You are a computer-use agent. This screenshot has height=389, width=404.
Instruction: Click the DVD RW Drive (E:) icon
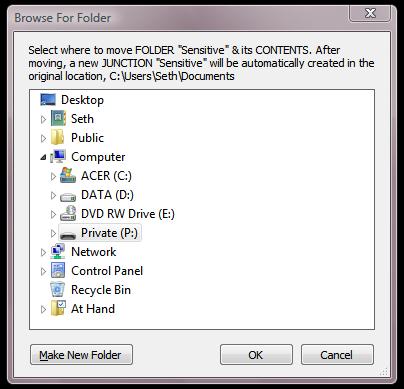pos(68,213)
